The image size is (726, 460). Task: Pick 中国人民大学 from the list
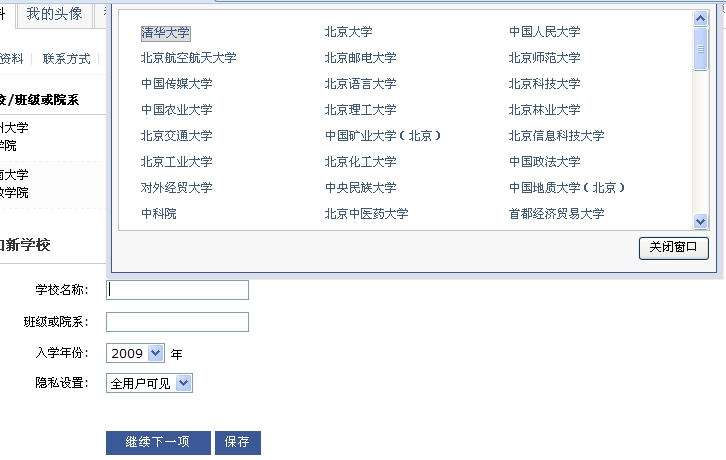544,32
